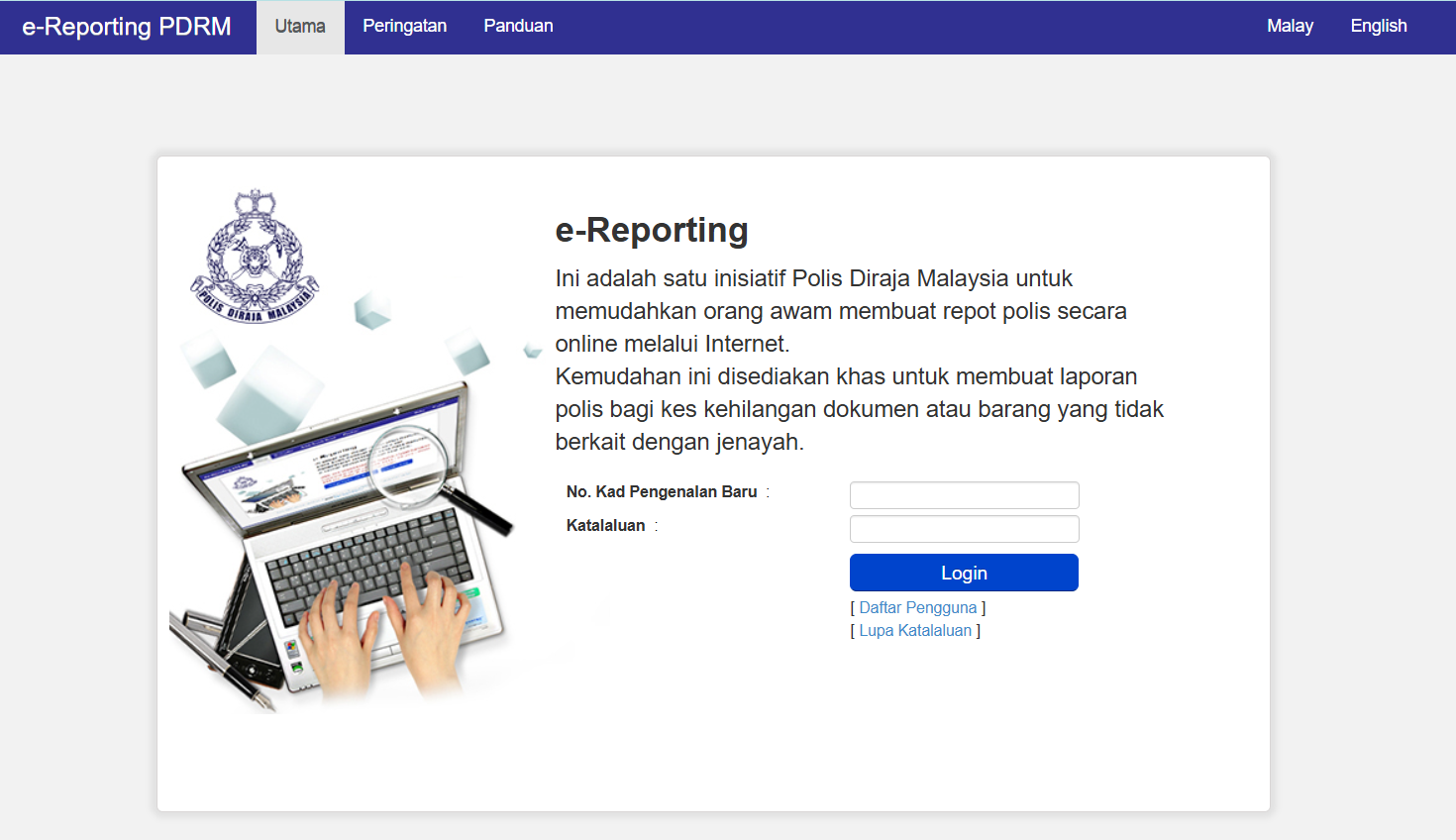The height and width of the screenshot is (840, 1456).
Task: Switch language to Malay
Action: pos(1290,27)
